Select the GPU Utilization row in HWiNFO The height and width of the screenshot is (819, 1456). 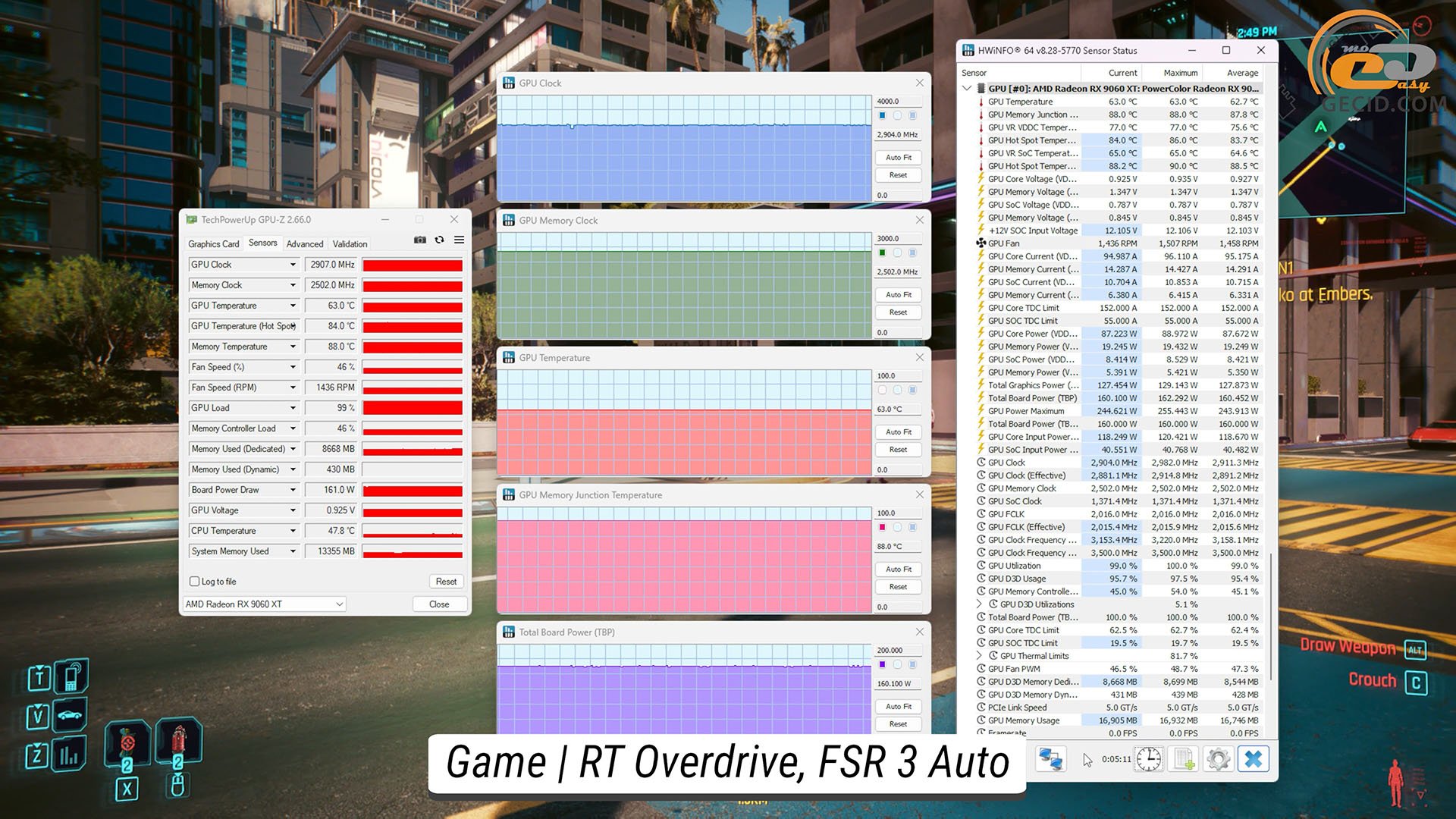pyautogui.click(x=1118, y=566)
